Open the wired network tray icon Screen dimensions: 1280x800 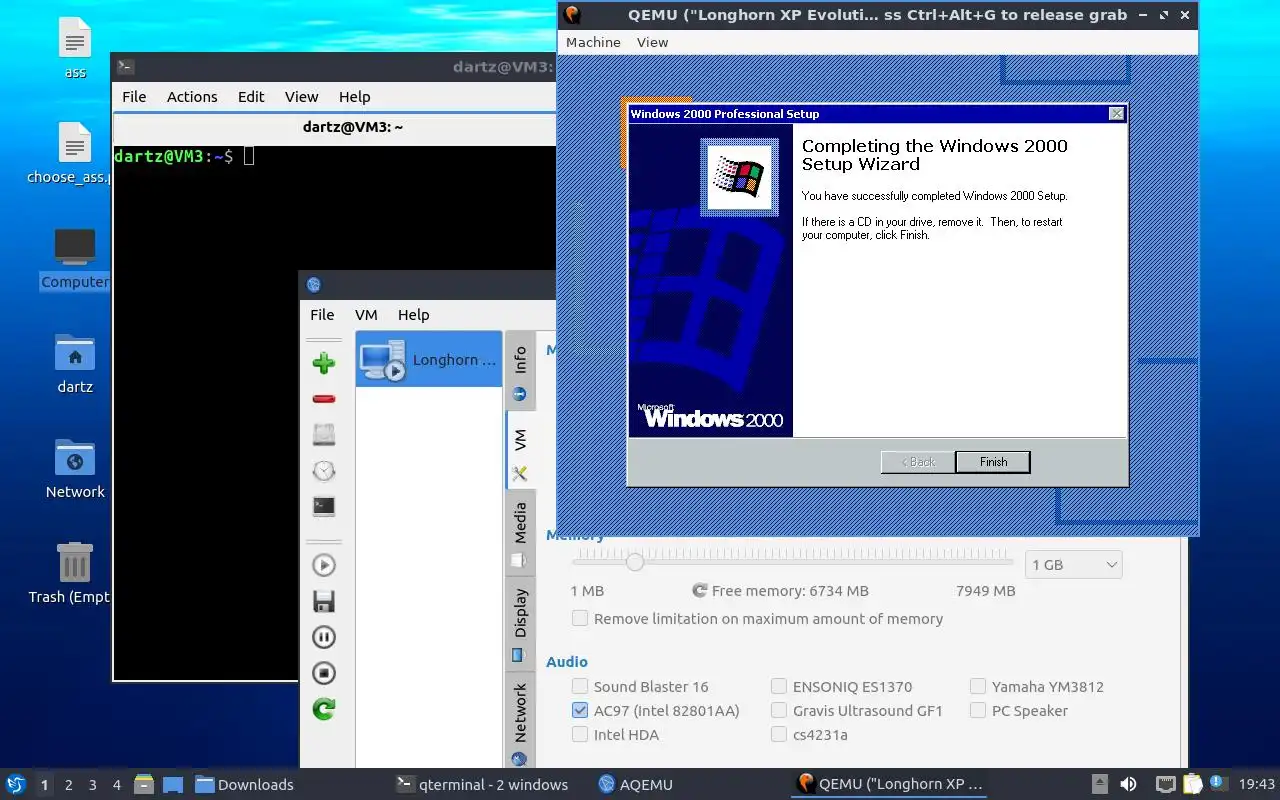[x=1165, y=784]
